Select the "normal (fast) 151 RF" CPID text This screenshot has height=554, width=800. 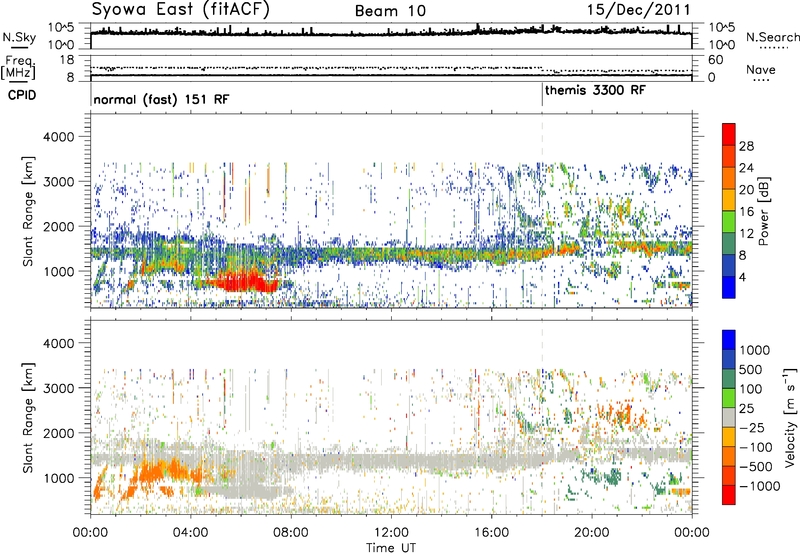tap(161, 99)
